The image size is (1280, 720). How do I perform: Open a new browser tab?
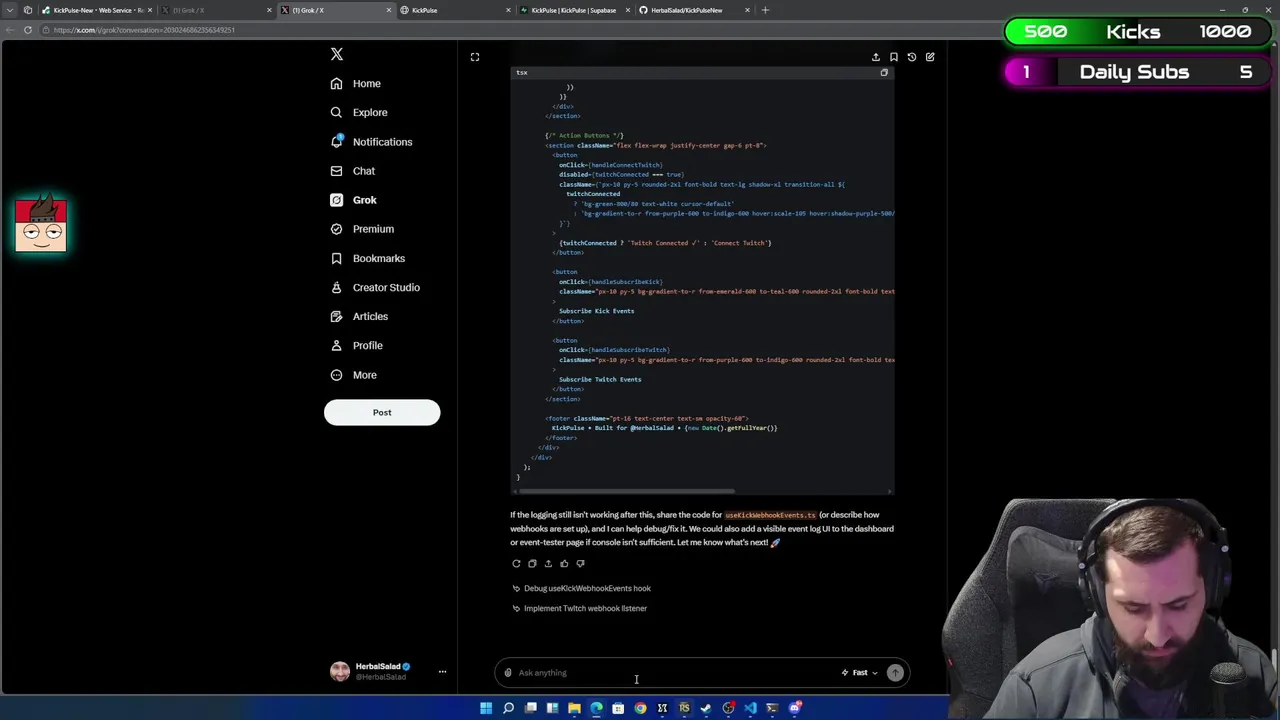click(765, 10)
